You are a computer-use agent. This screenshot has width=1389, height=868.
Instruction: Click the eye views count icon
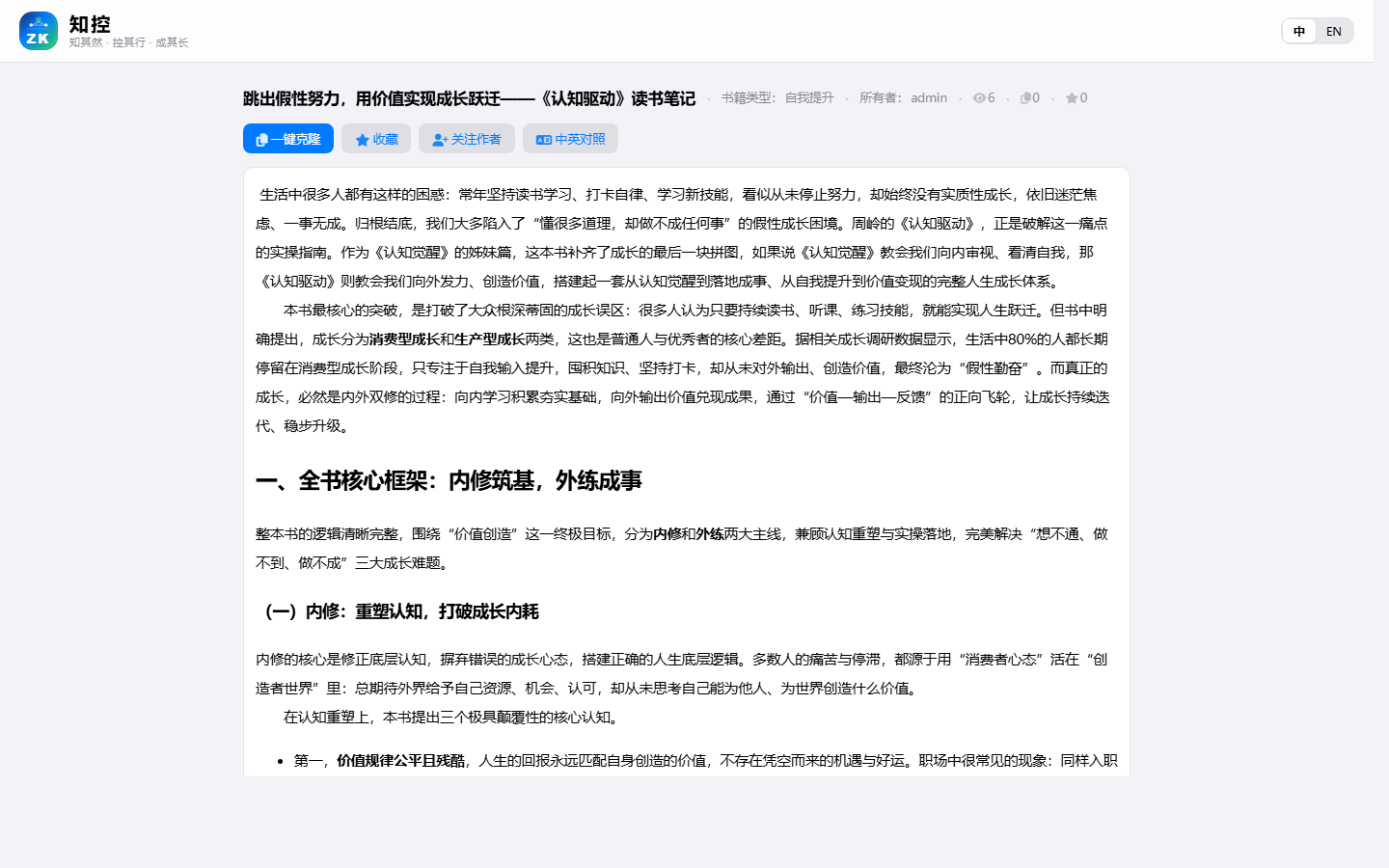click(979, 98)
